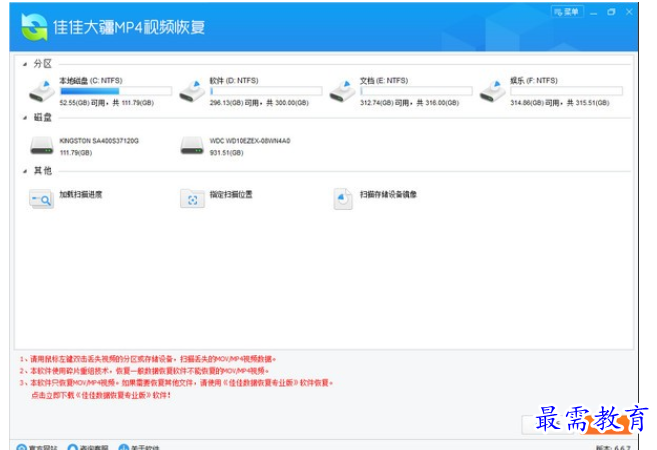This screenshot has height=450, width=657.
Task: Minimize the window
Action: coord(593,13)
